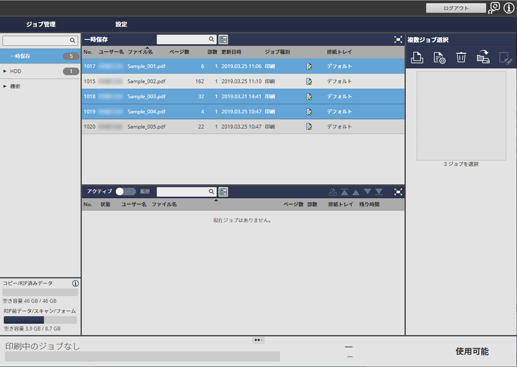Click the interrupt print icon in active toolbar
This screenshot has height=367, width=517.
coord(332,192)
